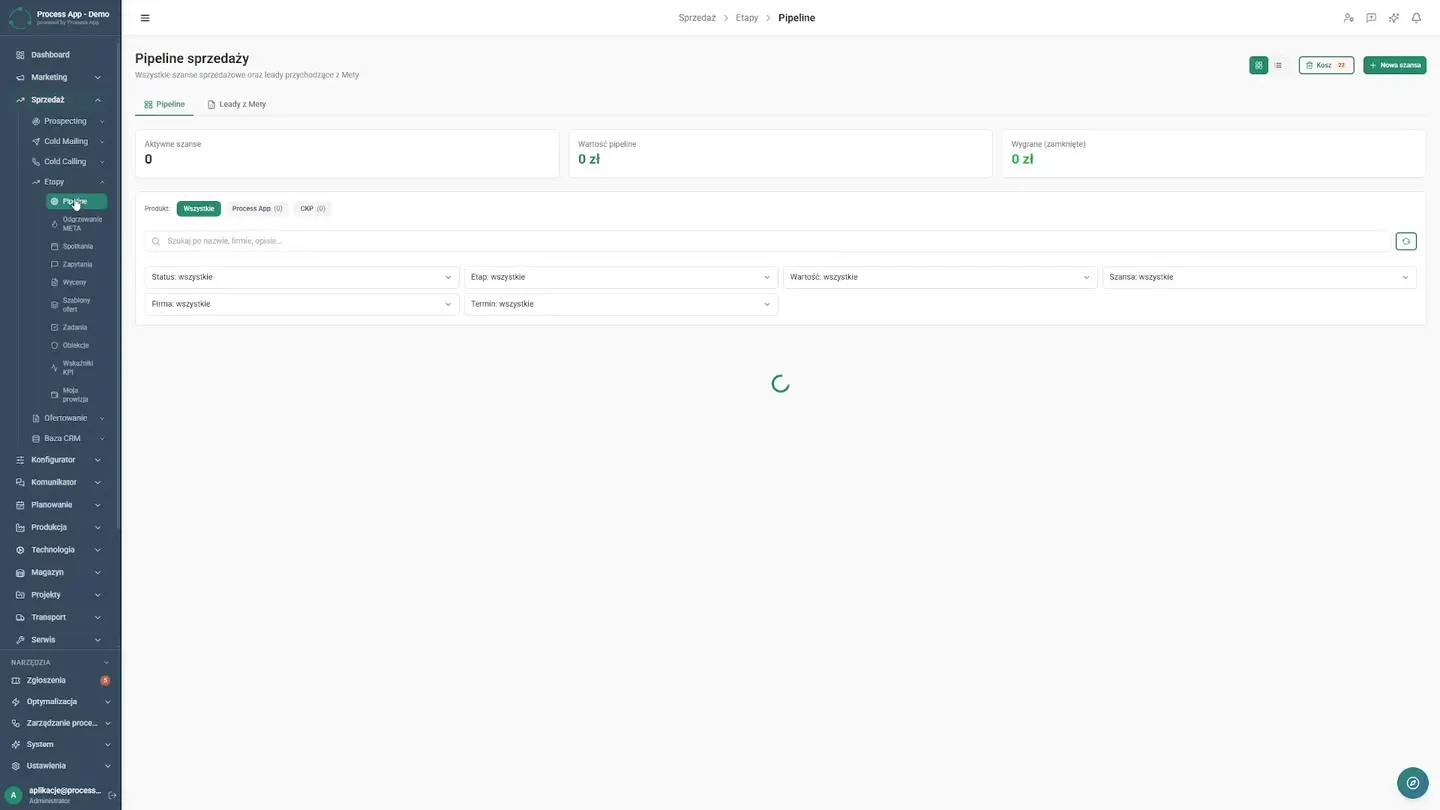Image resolution: width=1440 pixels, height=810 pixels.
Task: Expand the Technologia section
Action: click(60, 550)
